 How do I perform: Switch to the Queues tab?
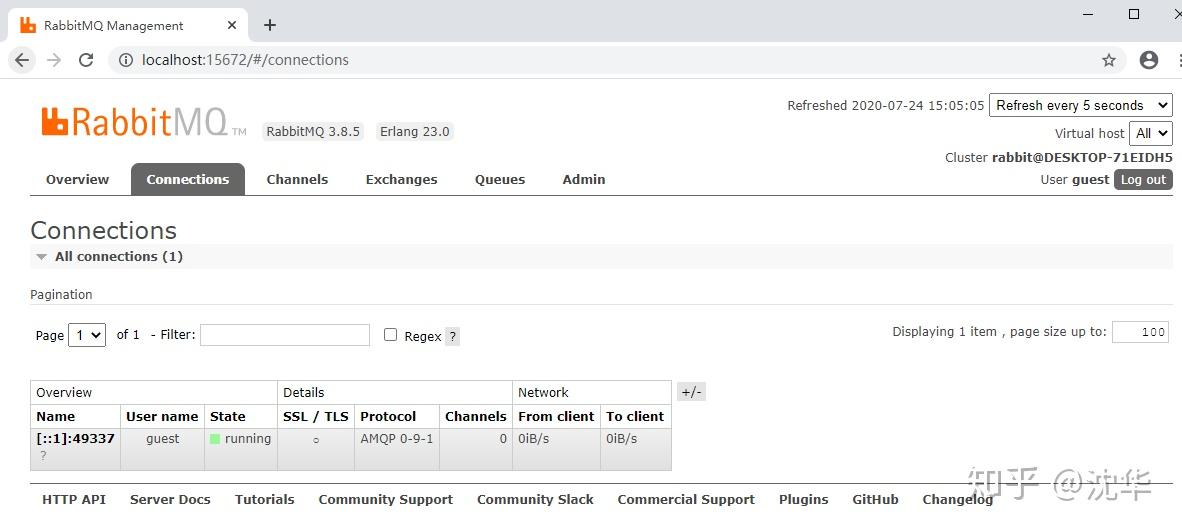click(500, 180)
